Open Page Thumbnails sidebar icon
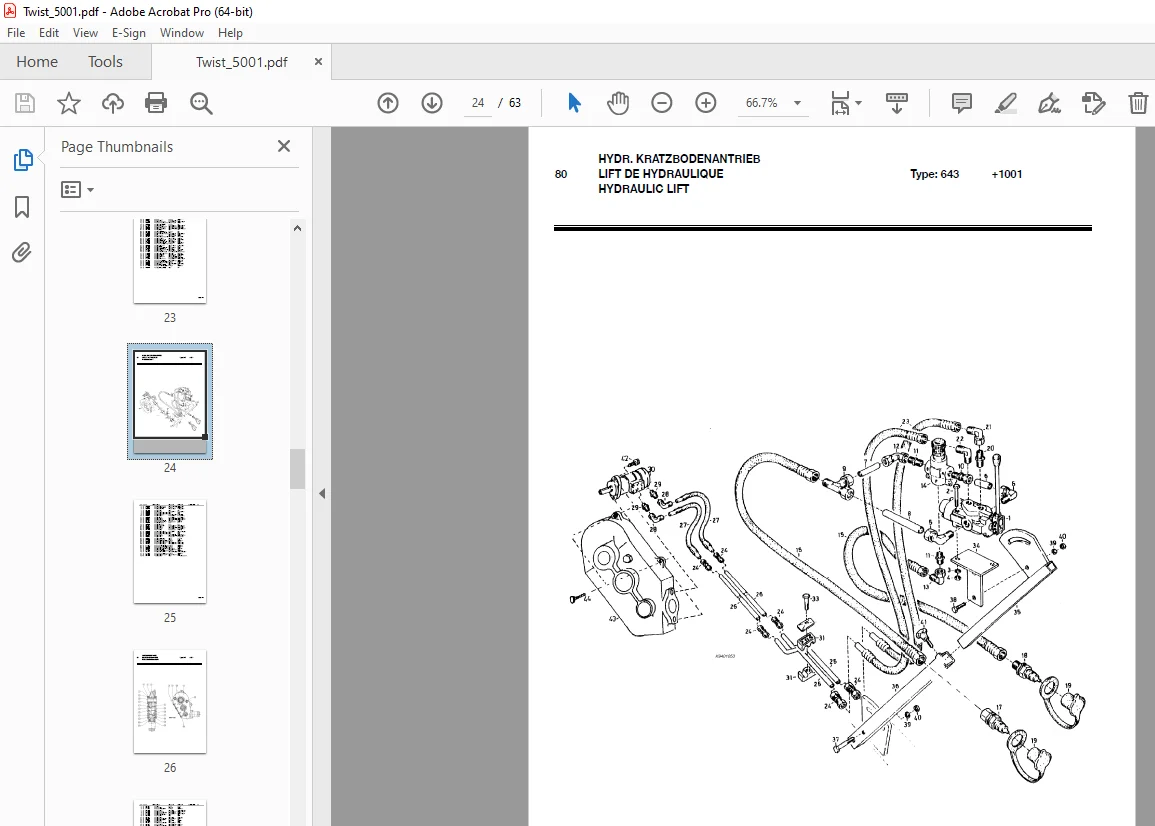Screen dimensions: 1155x826 tap(23, 160)
